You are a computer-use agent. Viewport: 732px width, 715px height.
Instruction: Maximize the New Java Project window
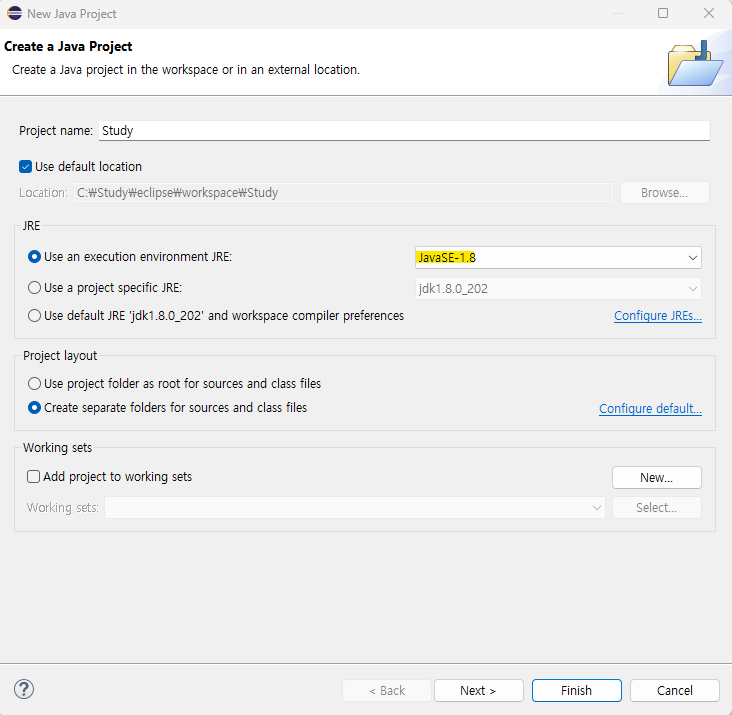pos(662,13)
